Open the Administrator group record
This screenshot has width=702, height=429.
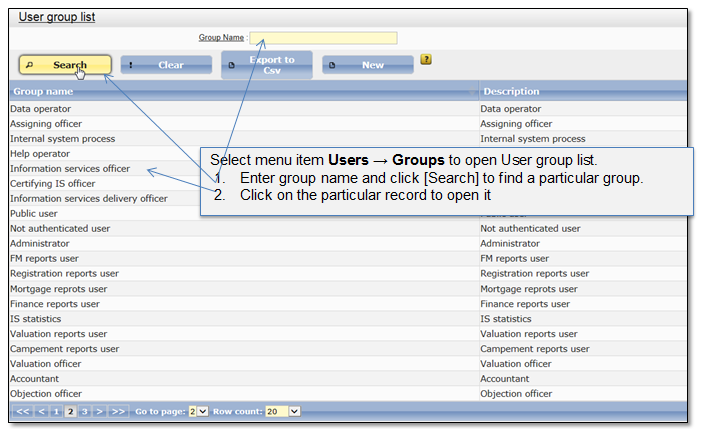(x=38, y=244)
